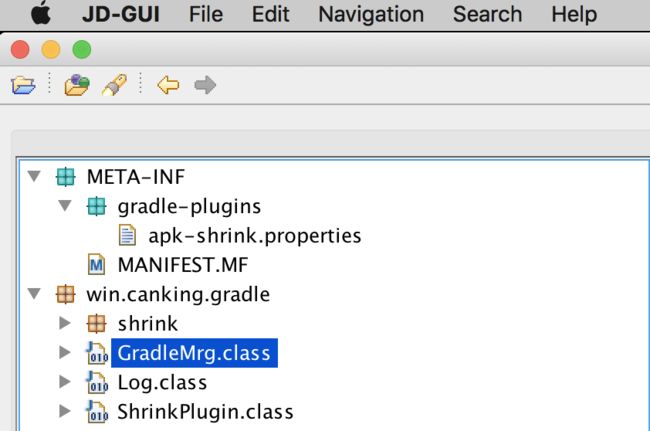Click the apk-shrink.properties document icon
650x431 pixels.
pyautogui.click(x=127, y=235)
